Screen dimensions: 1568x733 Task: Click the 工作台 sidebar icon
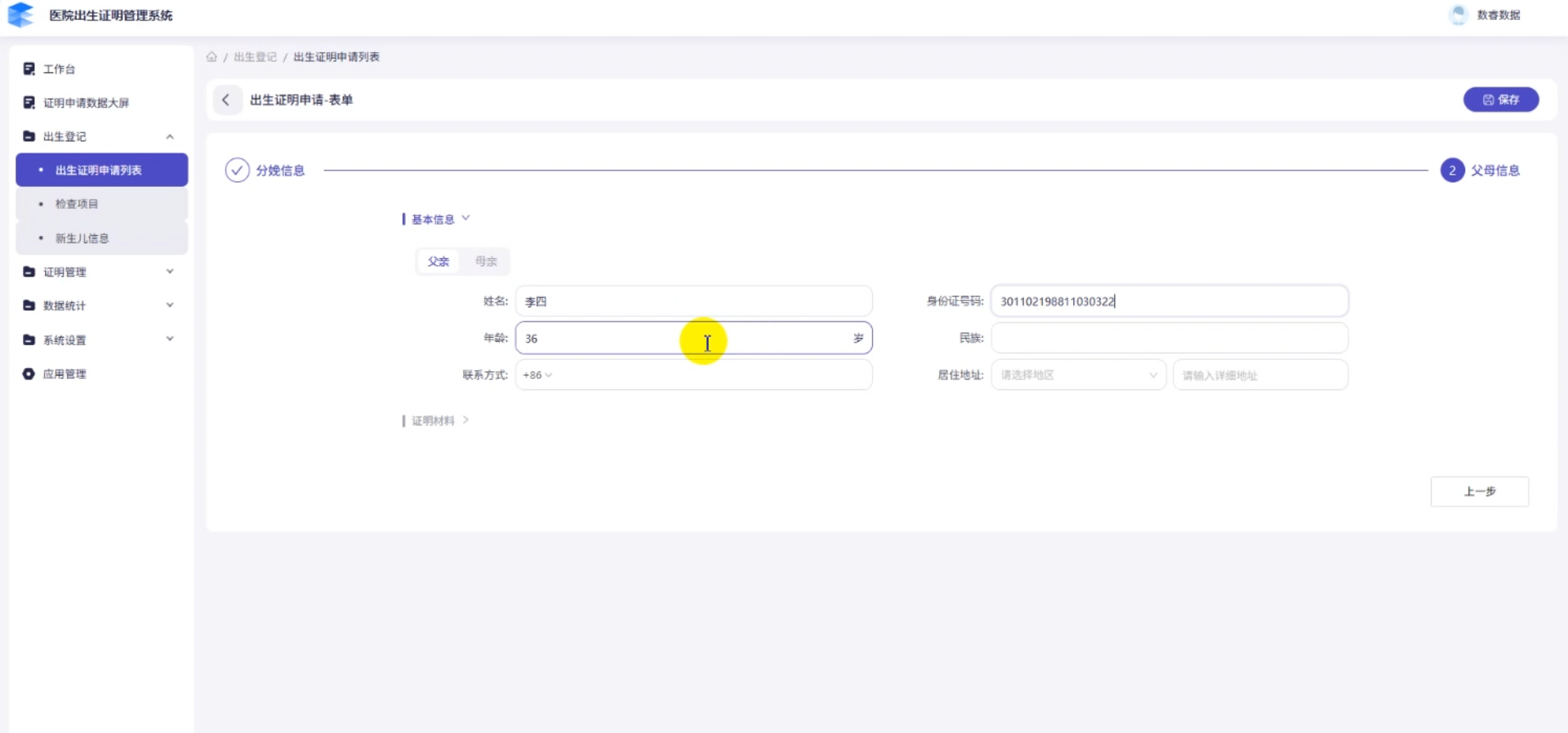click(x=29, y=69)
